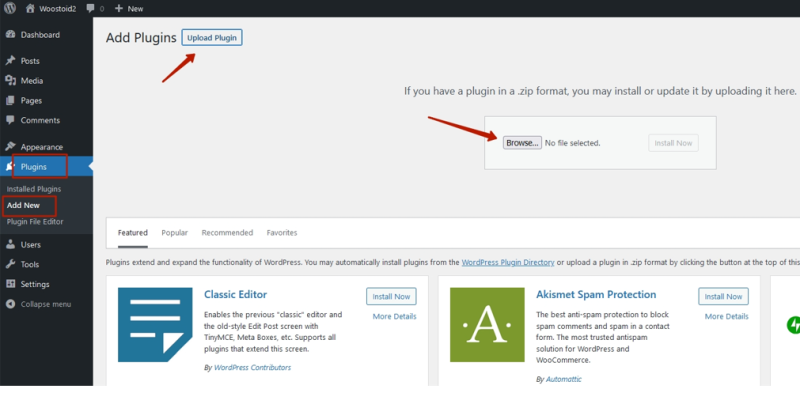Image resolution: width=800 pixels, height=408 pixels.
Task: Click the Classic Editor plugin thumbnail
Action: click(155, 324)
